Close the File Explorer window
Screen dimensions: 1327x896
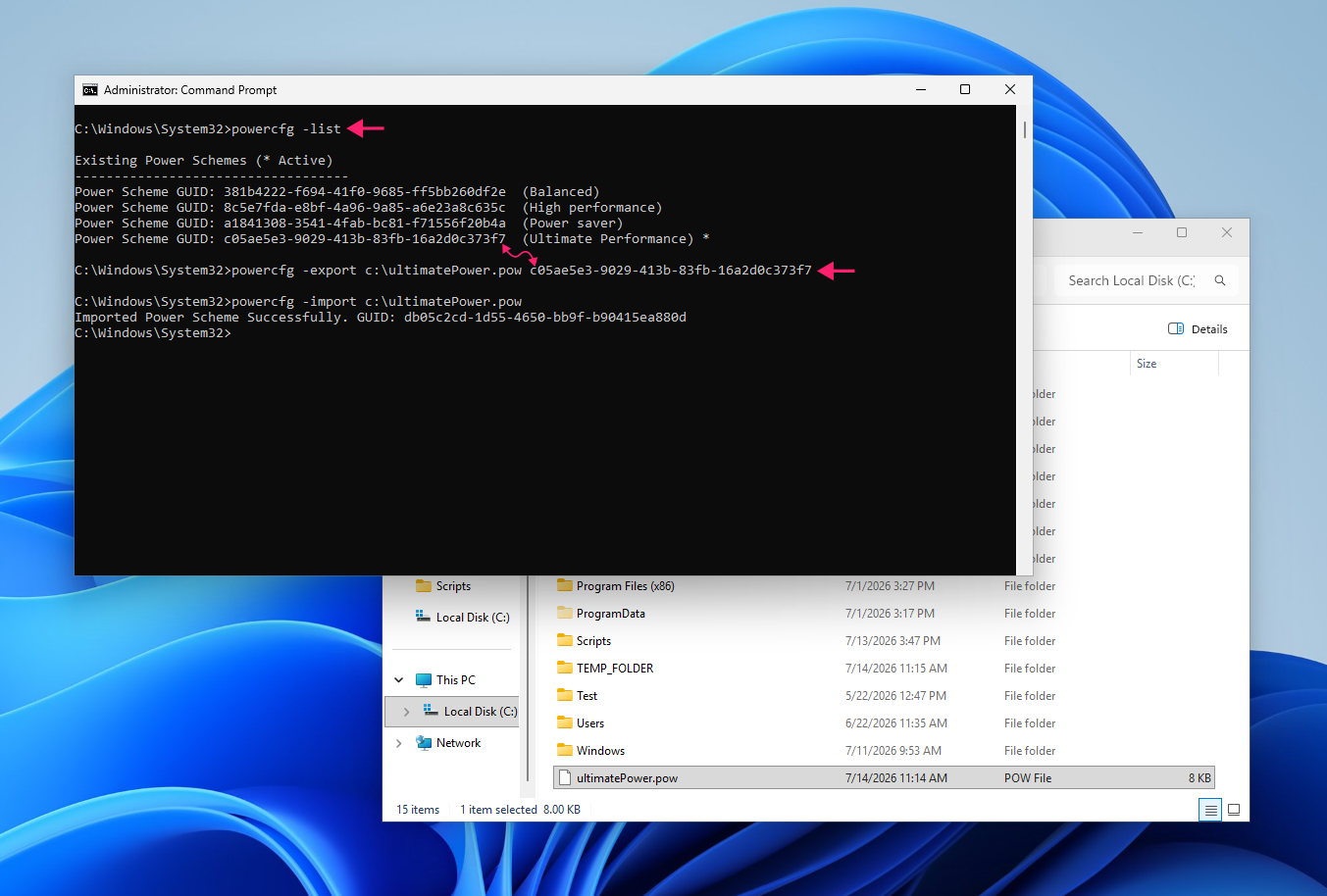coord(1227,232)
